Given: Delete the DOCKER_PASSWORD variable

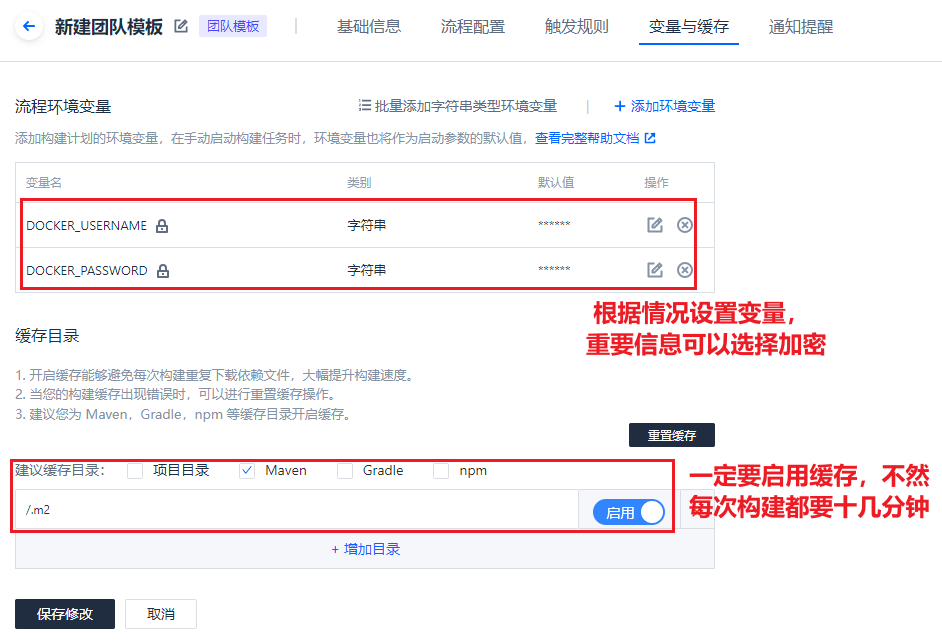Looking at the screenshot, I should pos(684,270).
